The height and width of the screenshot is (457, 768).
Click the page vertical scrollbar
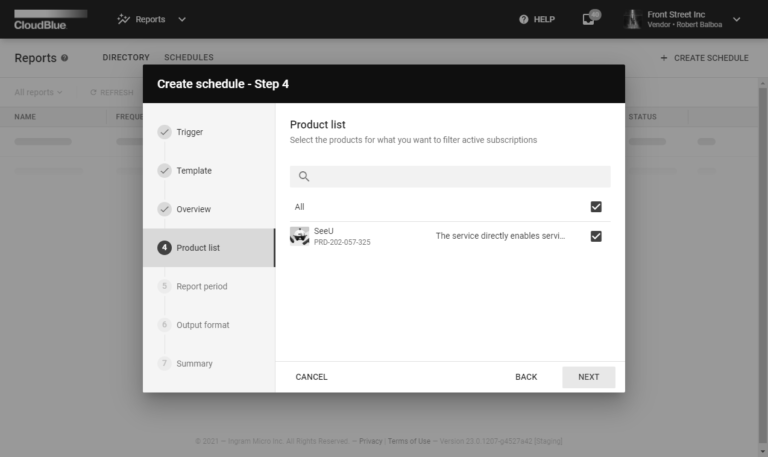762,267
